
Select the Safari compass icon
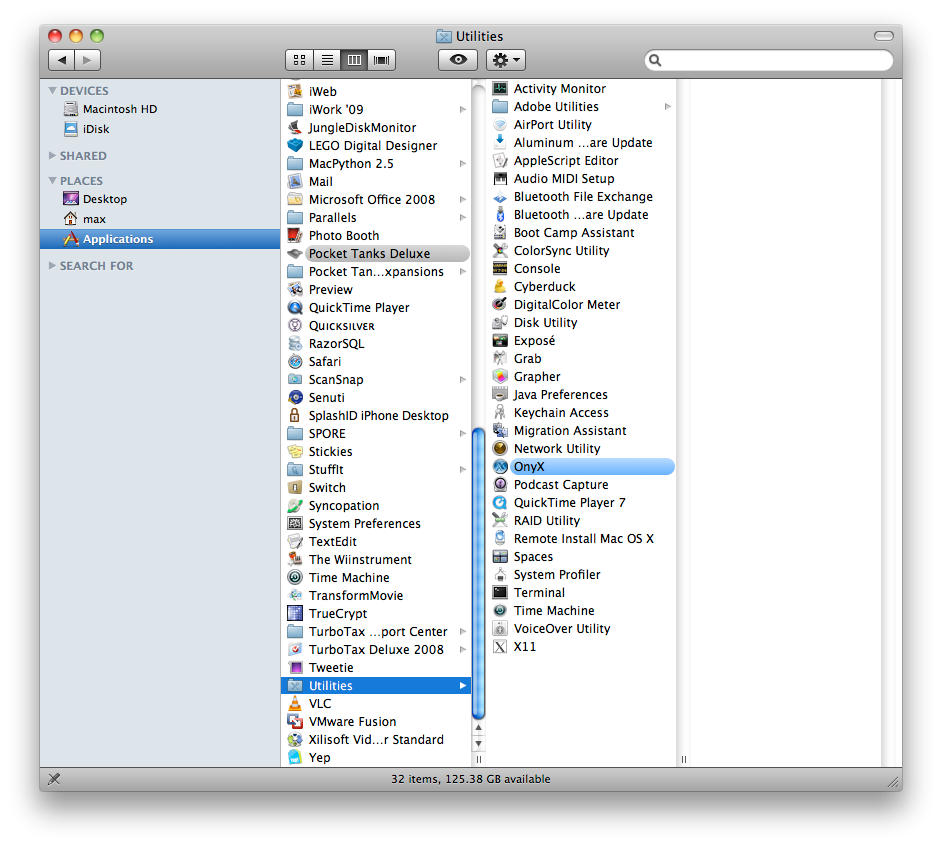point(295,362)
